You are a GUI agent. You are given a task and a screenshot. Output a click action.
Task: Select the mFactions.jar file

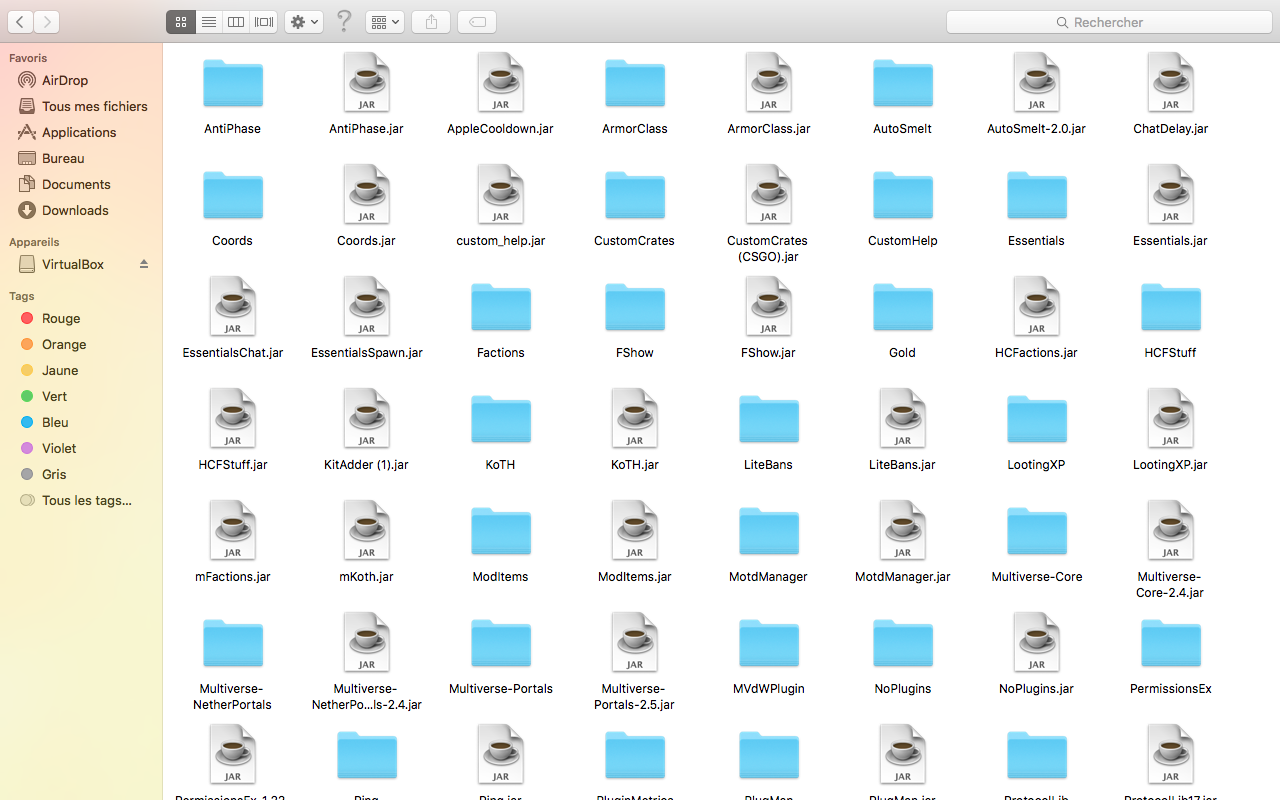pos(233,531)
